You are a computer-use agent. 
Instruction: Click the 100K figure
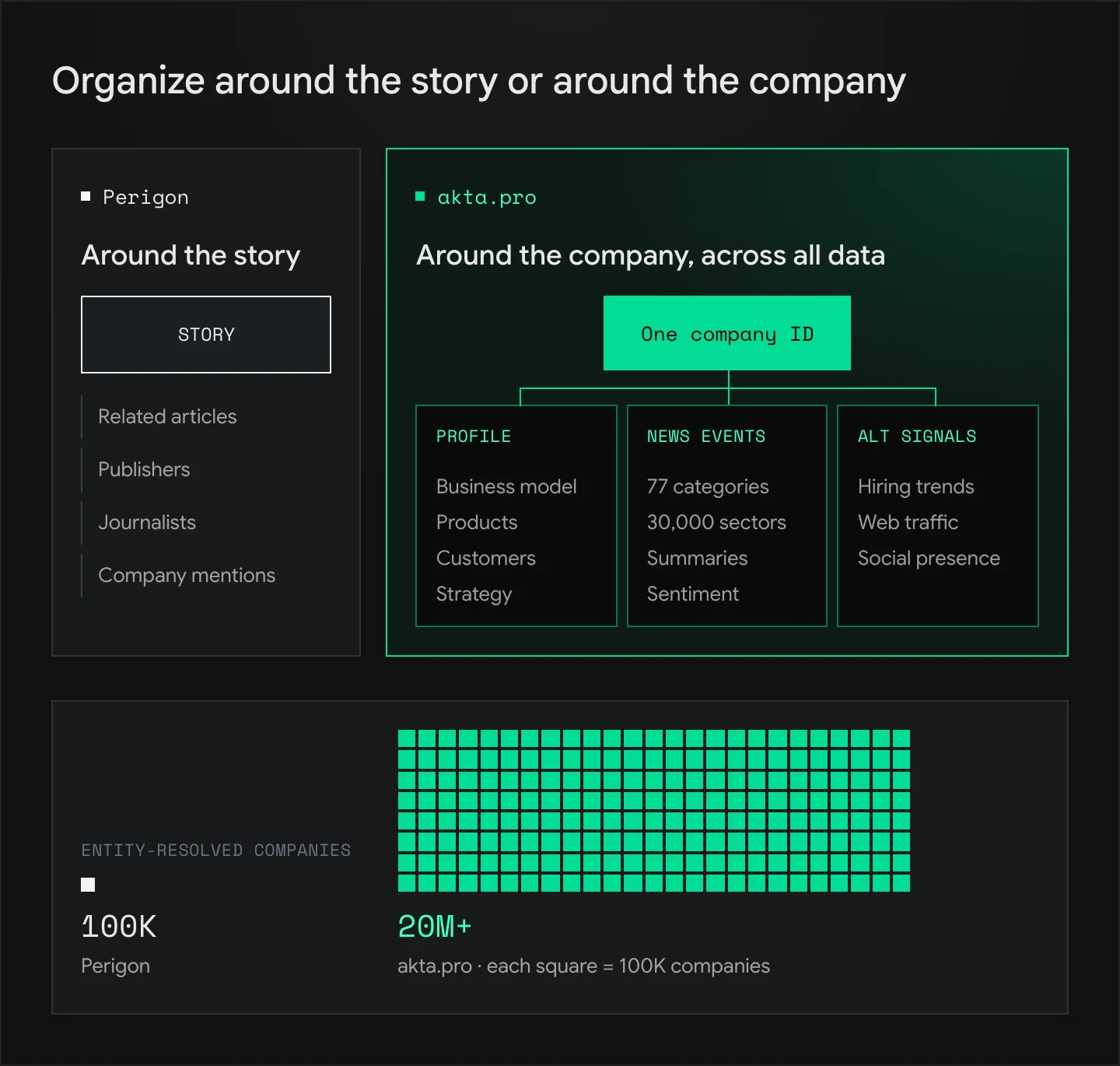tap(119, 926)
